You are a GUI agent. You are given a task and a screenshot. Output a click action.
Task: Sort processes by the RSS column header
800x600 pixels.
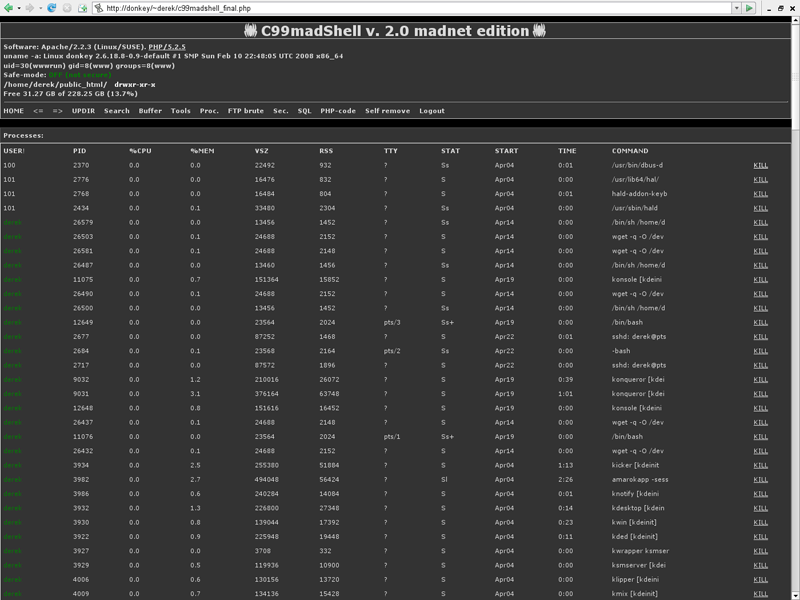326,151
